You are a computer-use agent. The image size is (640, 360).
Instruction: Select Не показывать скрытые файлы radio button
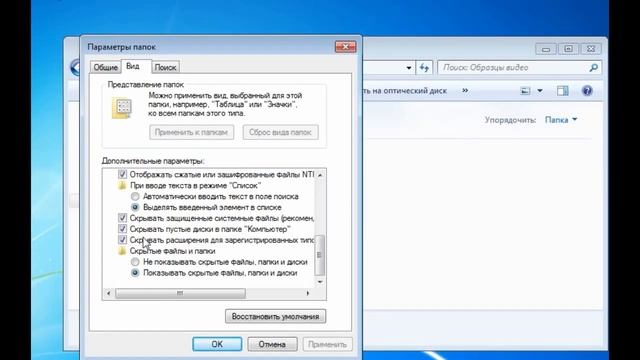click(135, 262)
